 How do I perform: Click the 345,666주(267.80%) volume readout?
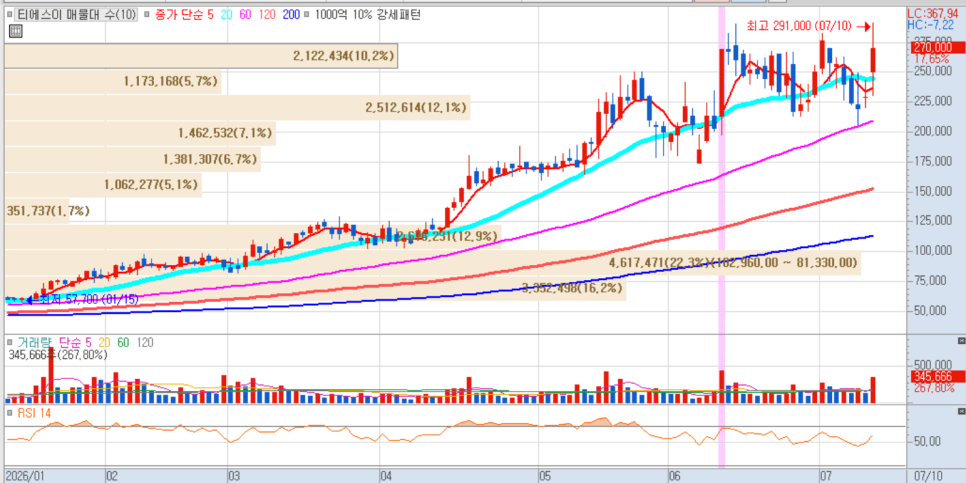coord(59,355)
